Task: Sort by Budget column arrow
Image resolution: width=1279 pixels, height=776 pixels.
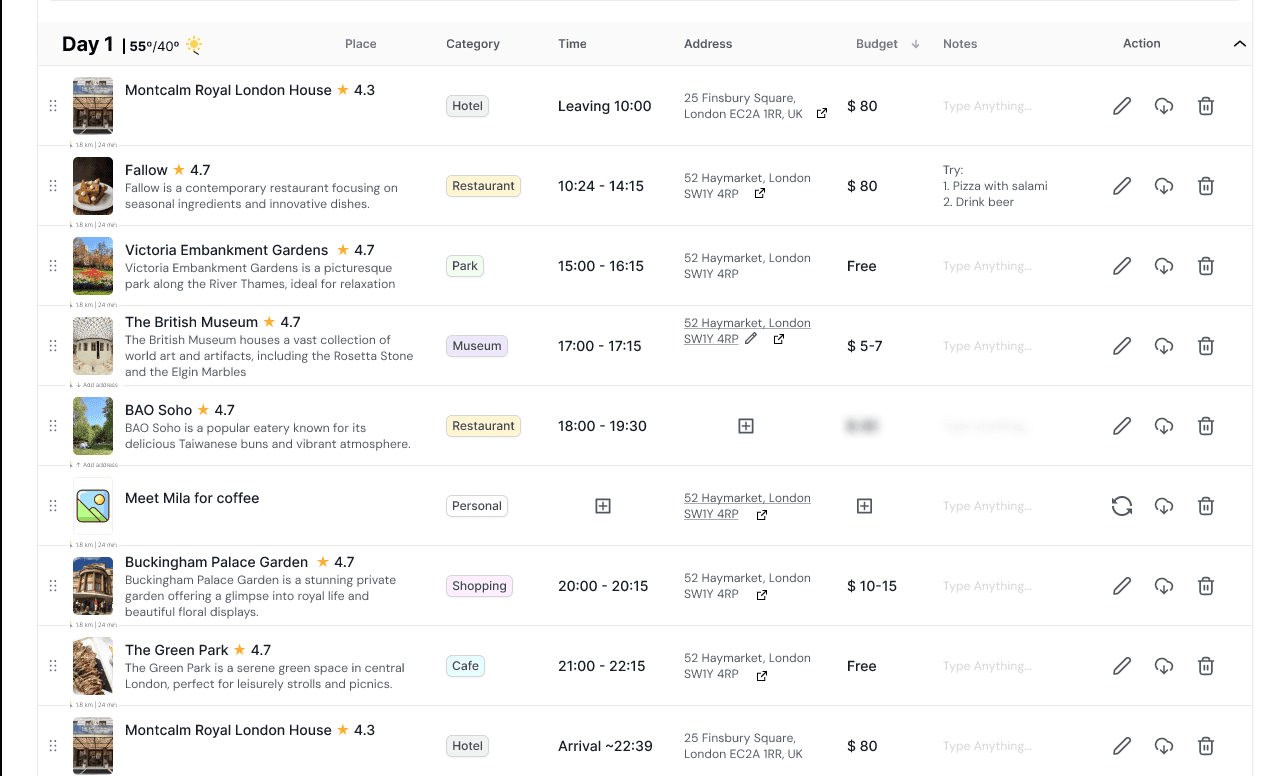Action: pos(915,44)
